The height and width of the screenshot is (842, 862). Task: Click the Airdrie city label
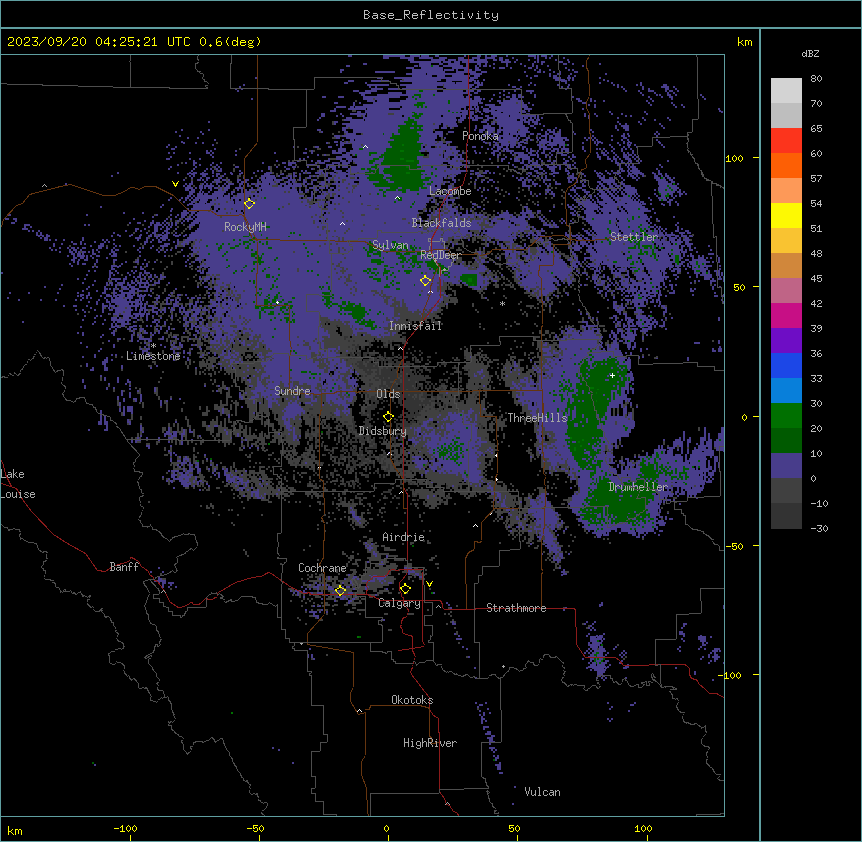pos(404,537)
